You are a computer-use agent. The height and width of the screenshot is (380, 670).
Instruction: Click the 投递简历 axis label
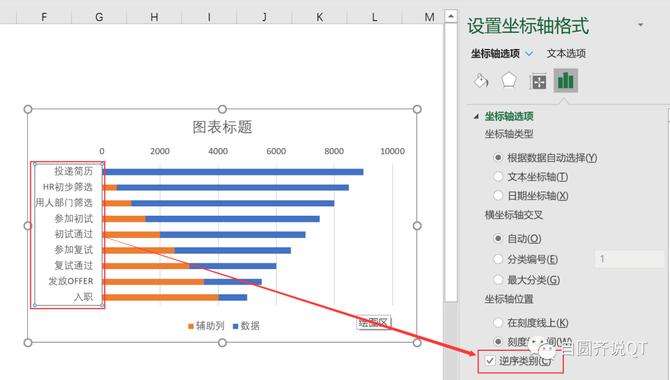(73, 171)
